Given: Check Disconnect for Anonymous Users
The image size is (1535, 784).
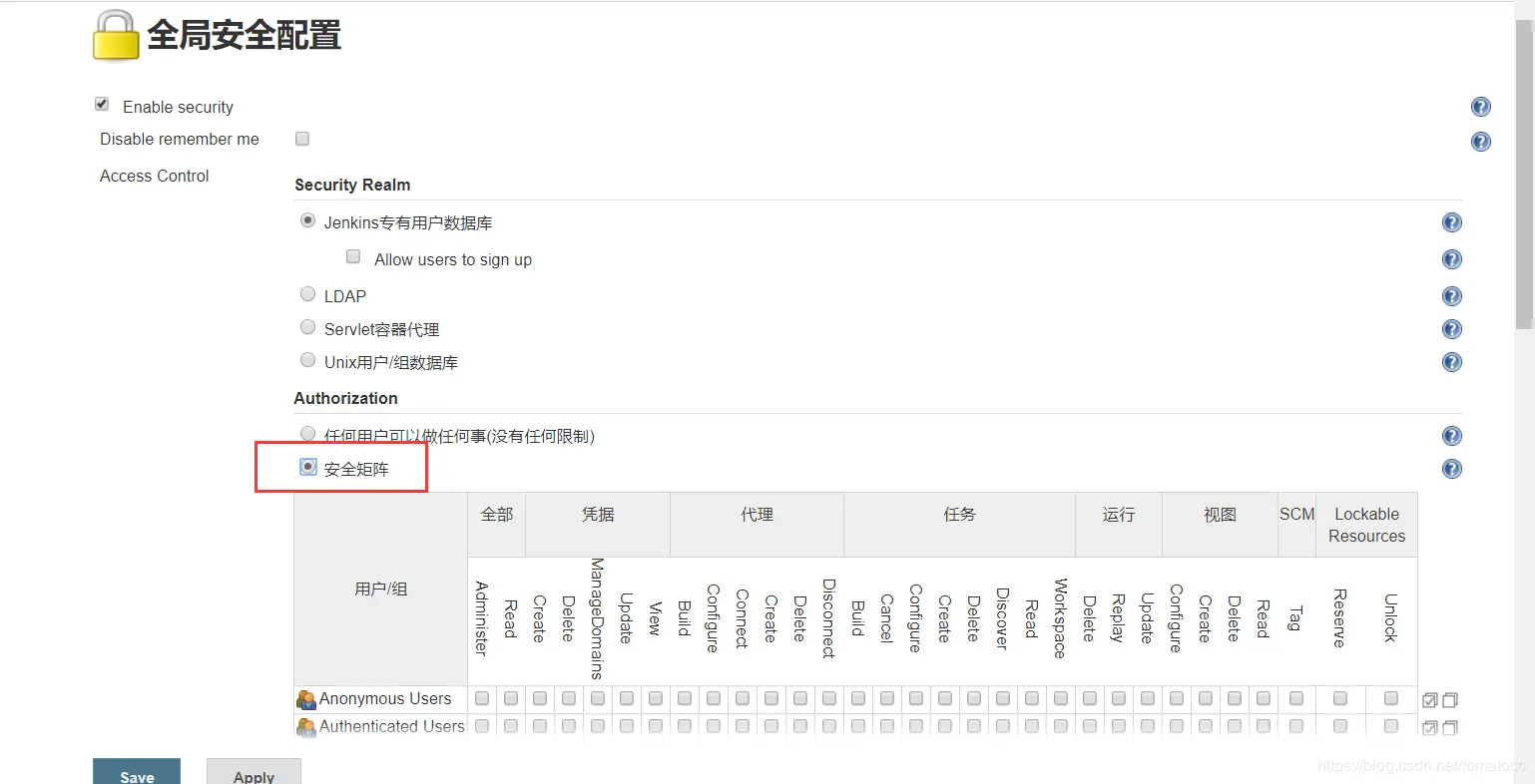Looking at the screenshot, I should (x=829, y=698).
